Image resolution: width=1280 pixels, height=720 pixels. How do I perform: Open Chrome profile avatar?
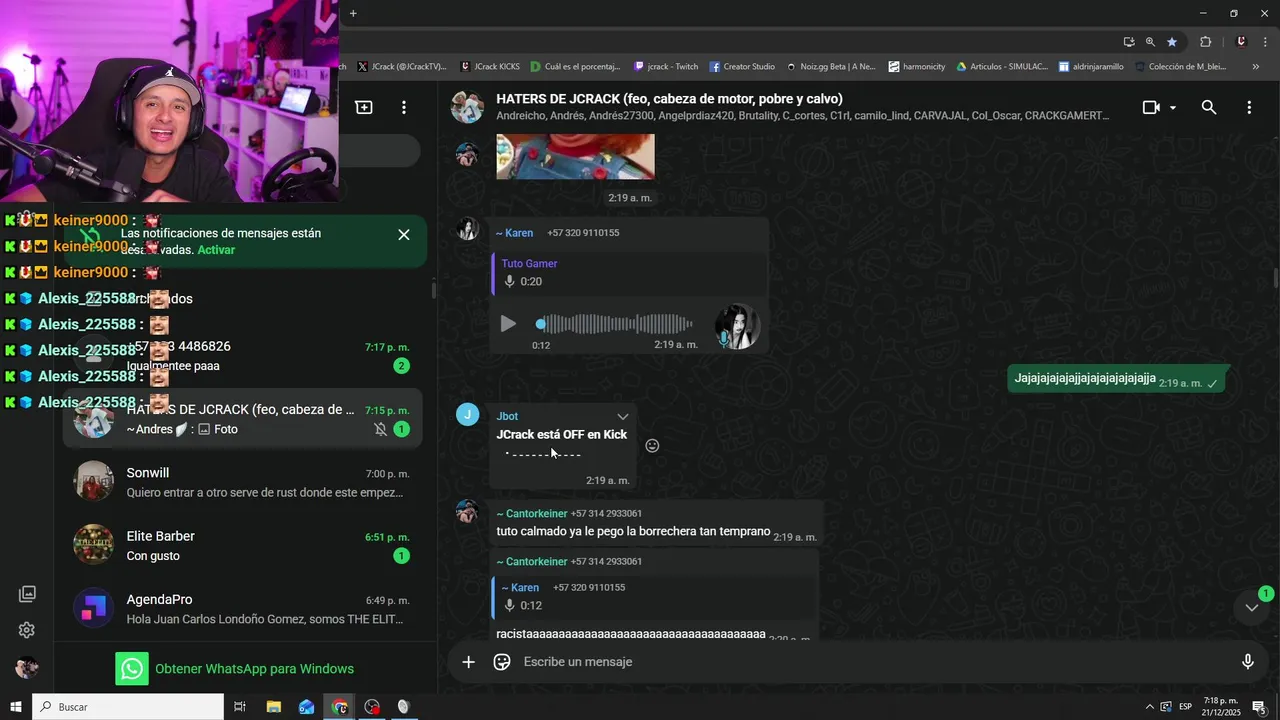point(1241,42)
